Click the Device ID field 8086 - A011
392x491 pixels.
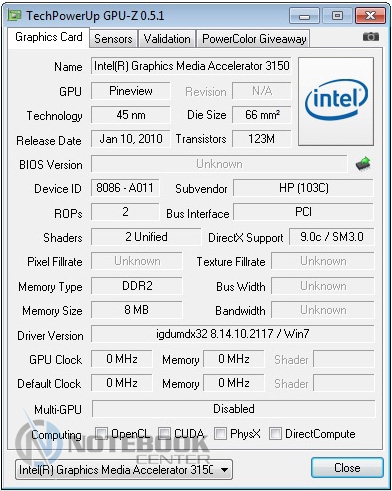125,188
